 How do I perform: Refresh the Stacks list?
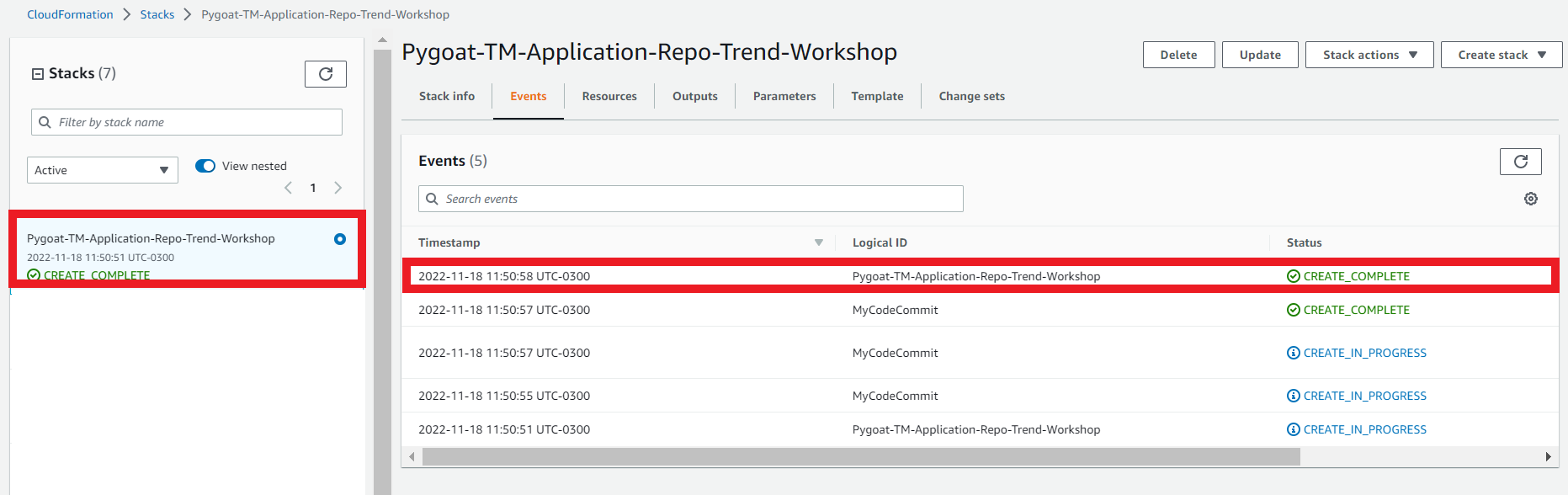326,74
